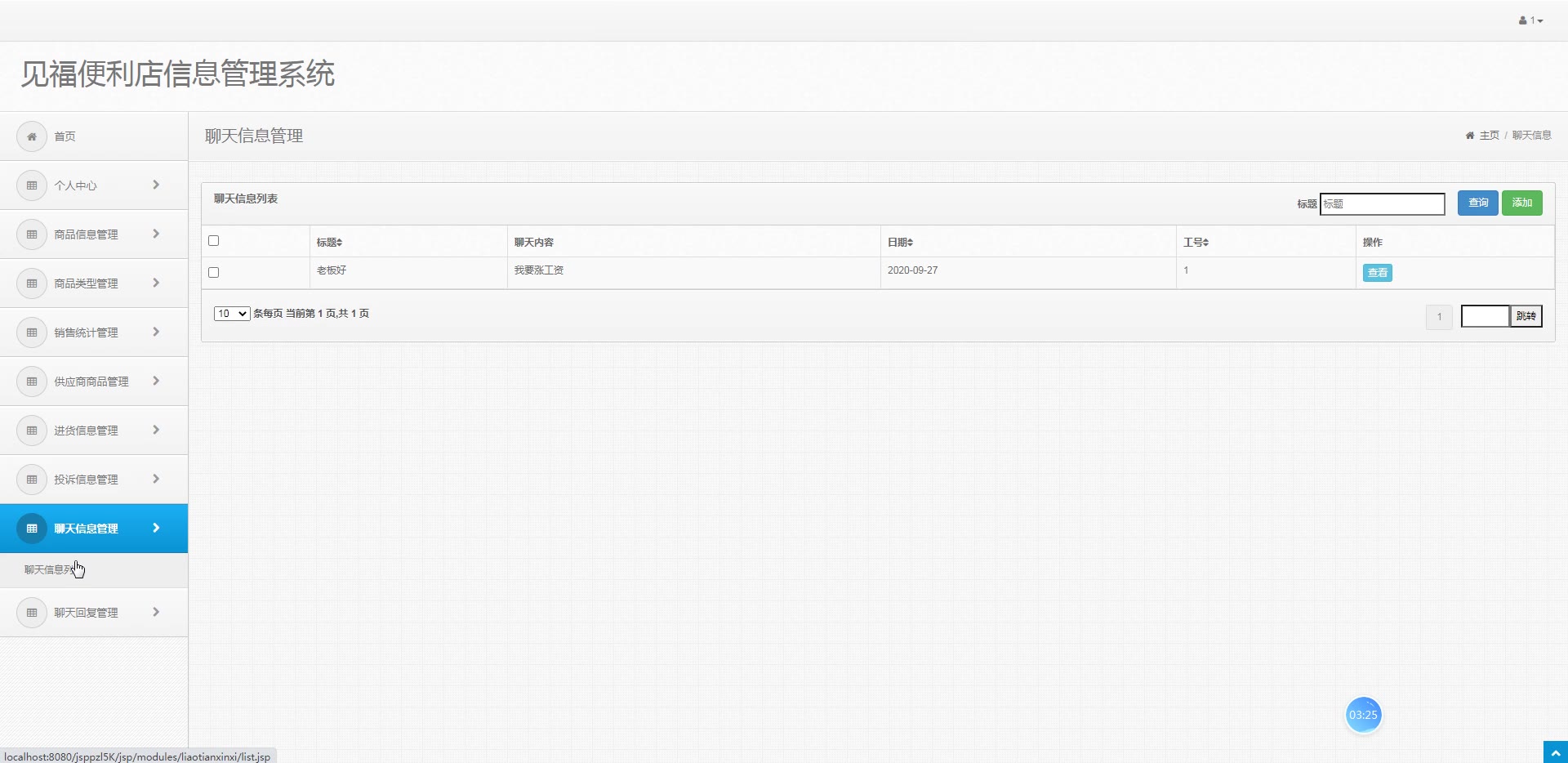Image resolution: width=1568 pixels, height=763 pixels.
Task: Focus the 标题 search input field
Action: 1383,204
